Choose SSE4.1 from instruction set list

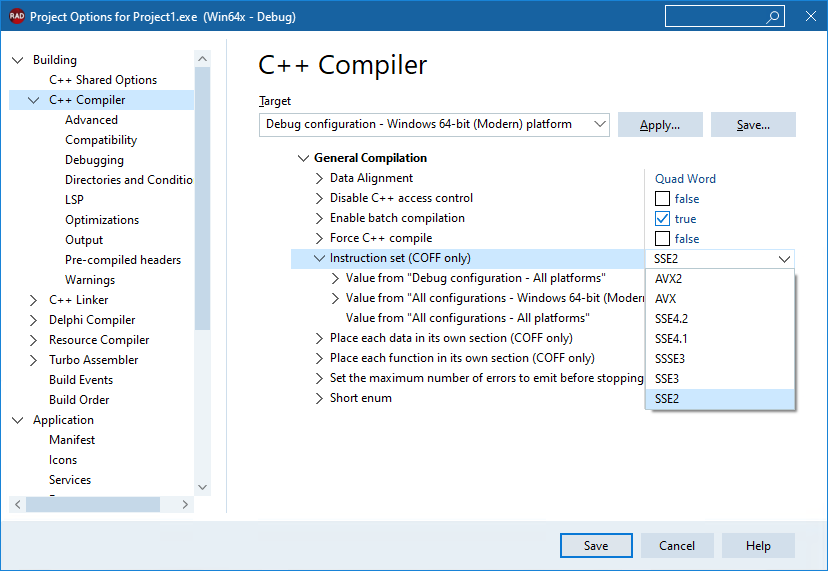click(x=720, y=339)
